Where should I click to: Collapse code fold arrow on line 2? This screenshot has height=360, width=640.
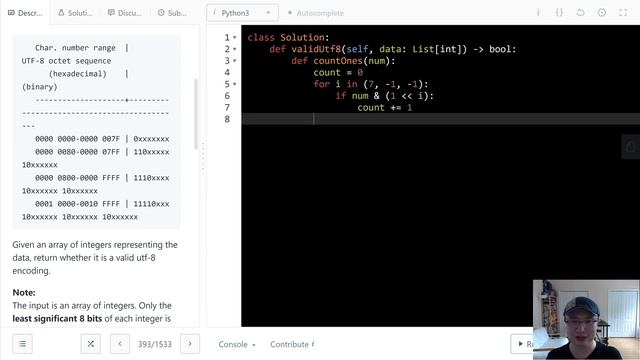pos(235,49)
